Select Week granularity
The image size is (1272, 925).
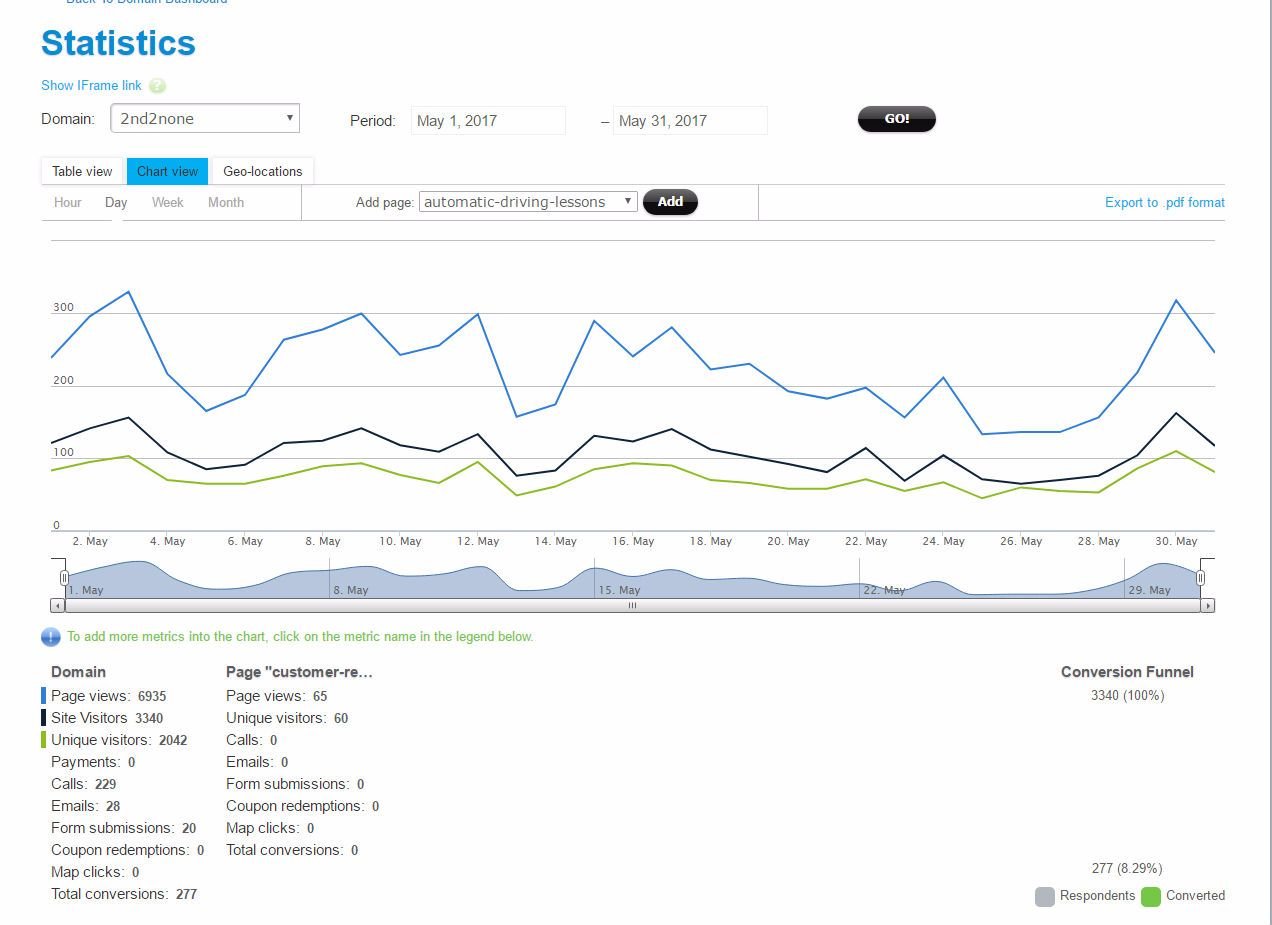[x=168, y=202]
